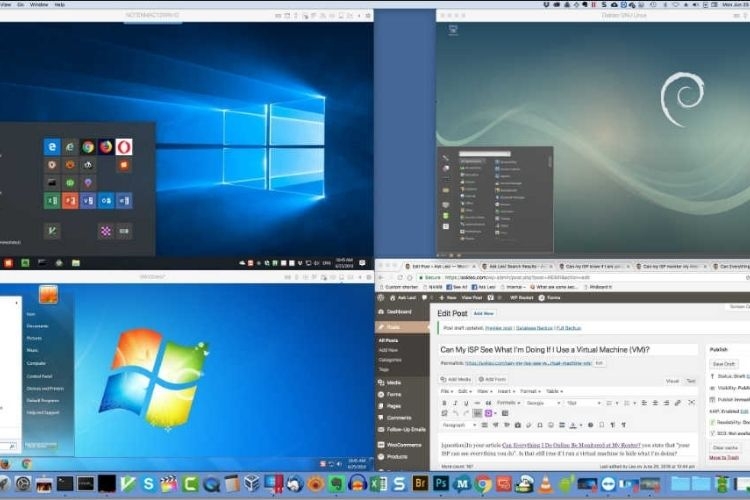Open Documents in Windows 7 start menu
The image size is (750, 500).
[x=37, y=326]
